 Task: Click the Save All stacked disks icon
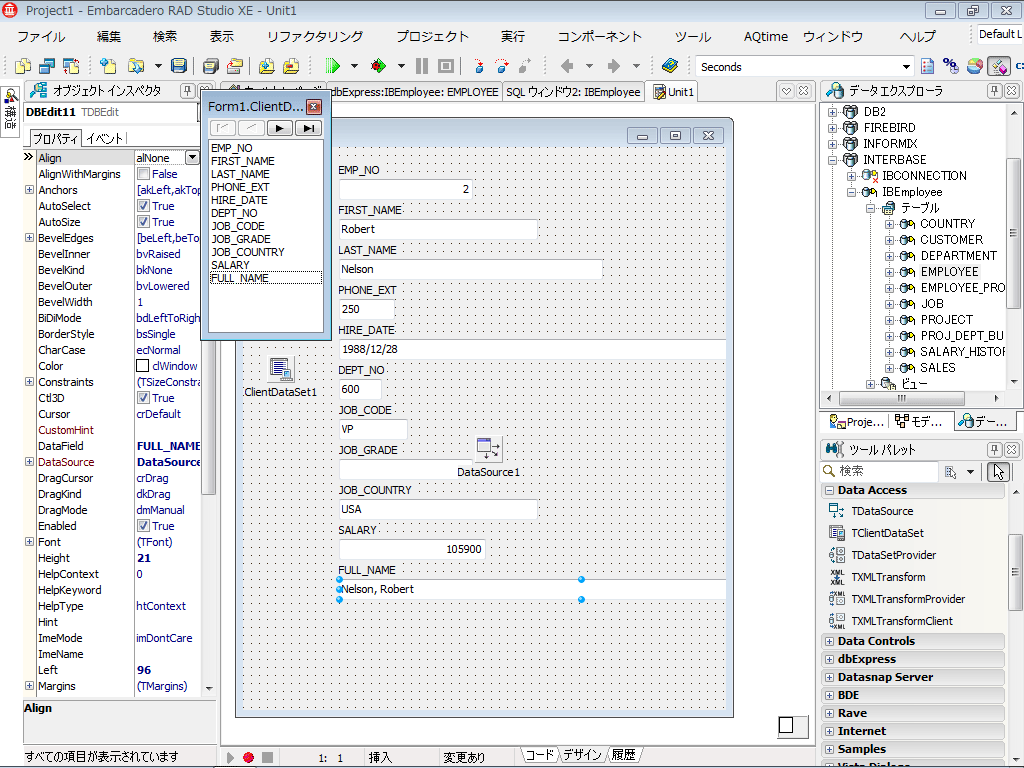click(x=210, y=66)
